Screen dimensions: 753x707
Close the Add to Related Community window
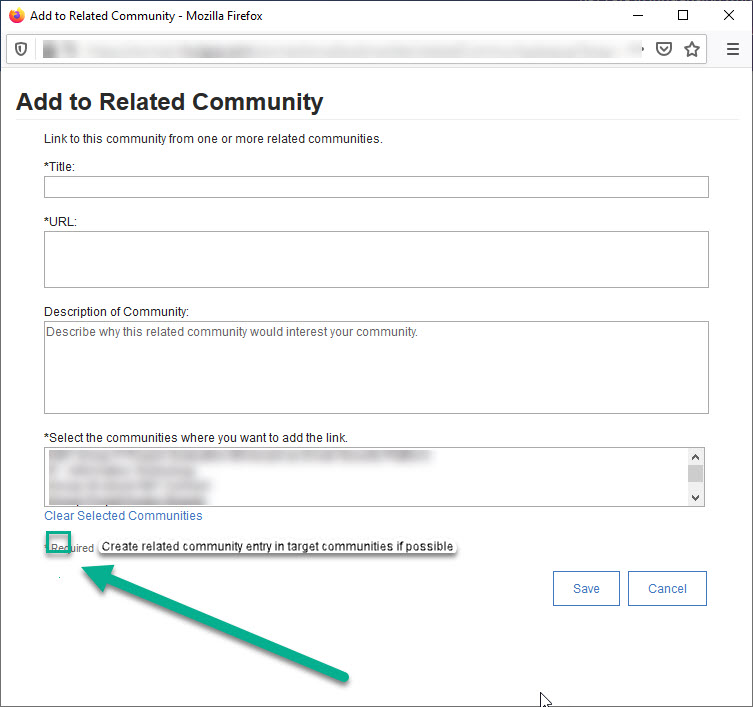[729, 16]
